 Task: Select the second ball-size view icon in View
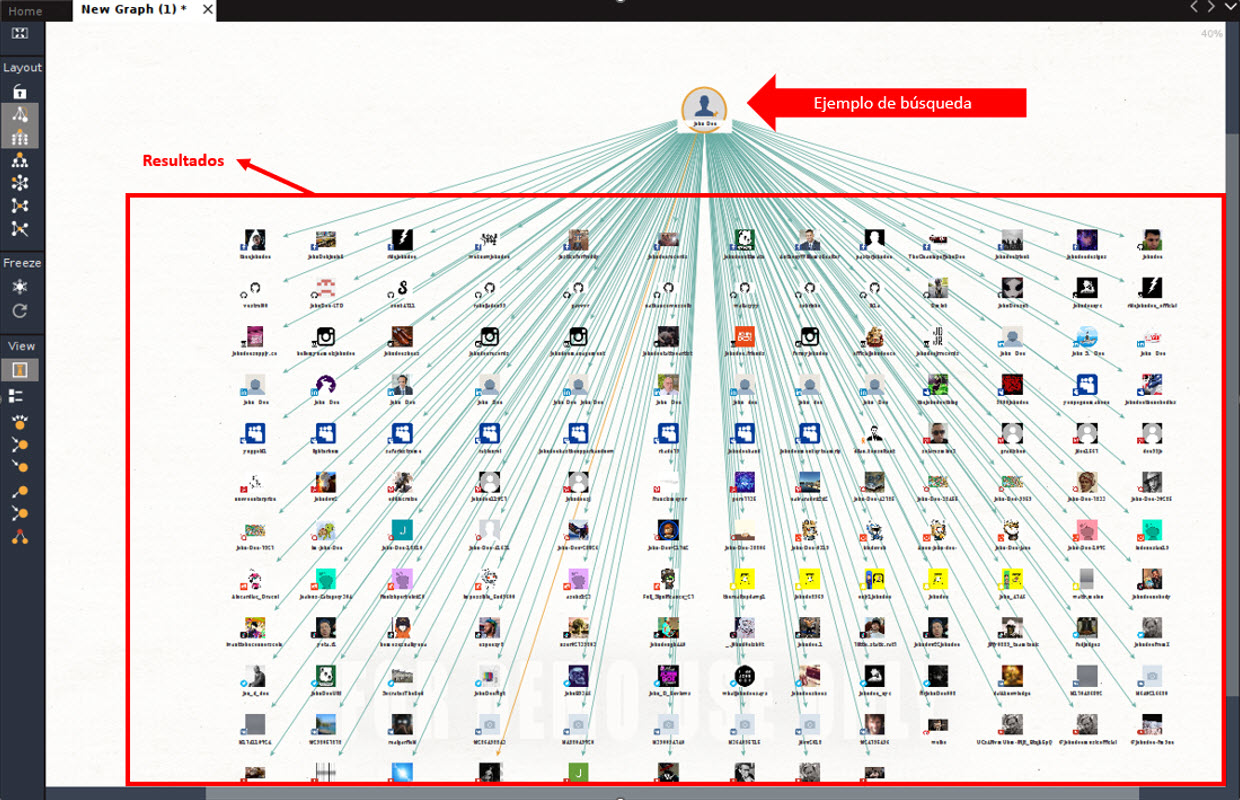tap(20, 444)
